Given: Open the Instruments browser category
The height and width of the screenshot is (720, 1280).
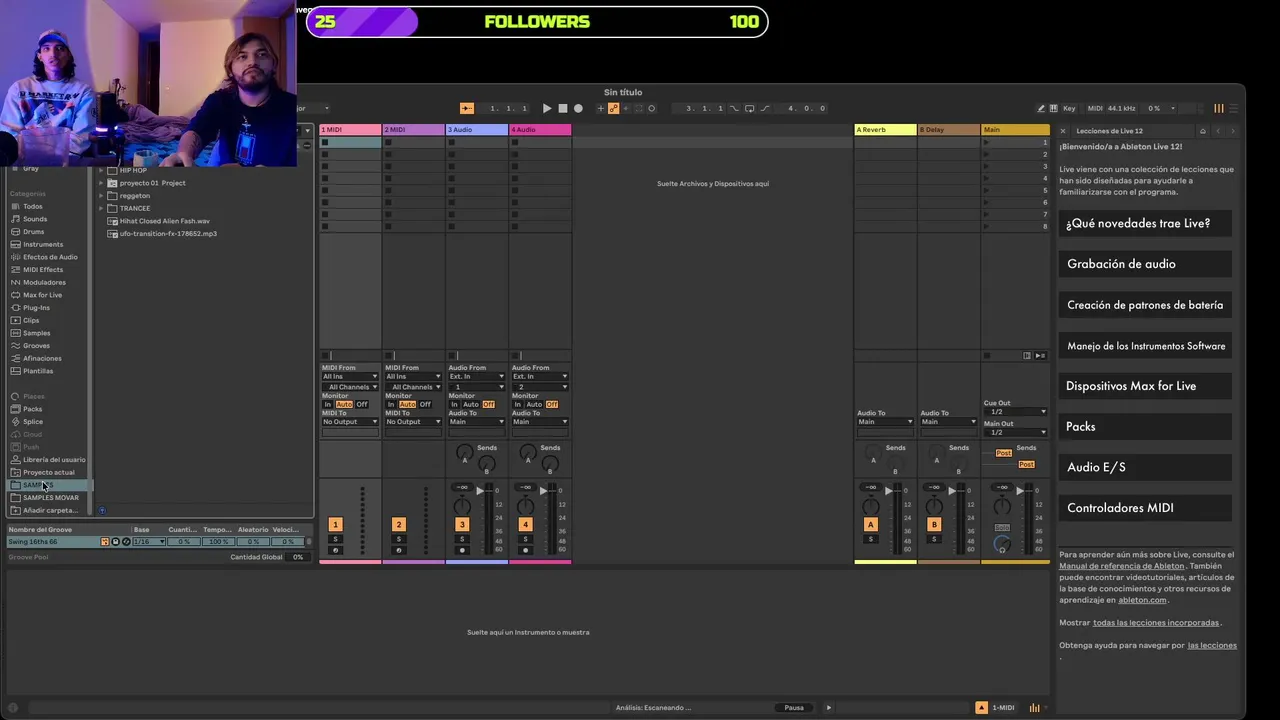Looking at the screenshot, I should [x=42, y=244].
